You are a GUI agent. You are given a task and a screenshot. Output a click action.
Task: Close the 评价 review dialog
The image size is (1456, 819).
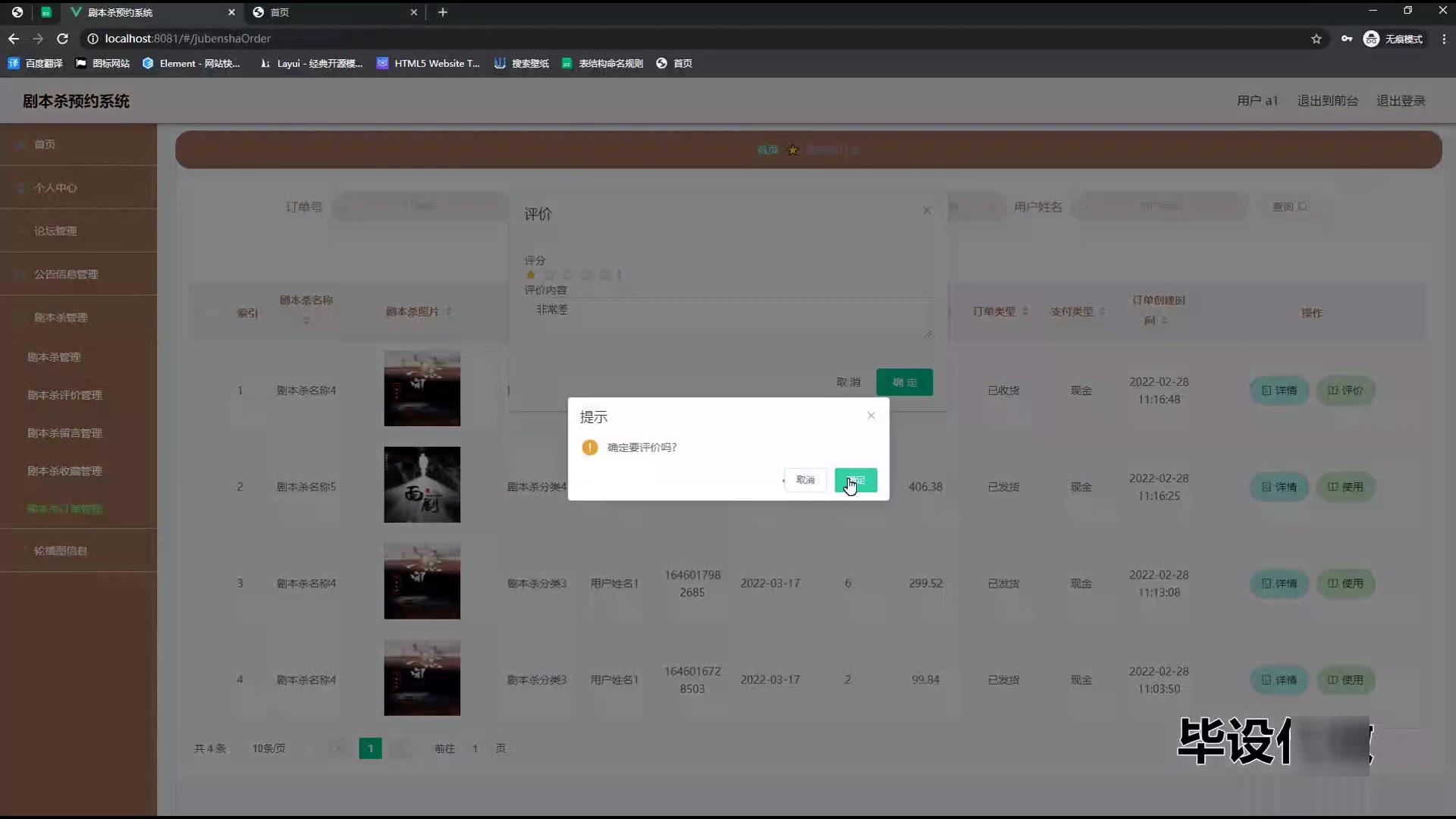point(927,211)
